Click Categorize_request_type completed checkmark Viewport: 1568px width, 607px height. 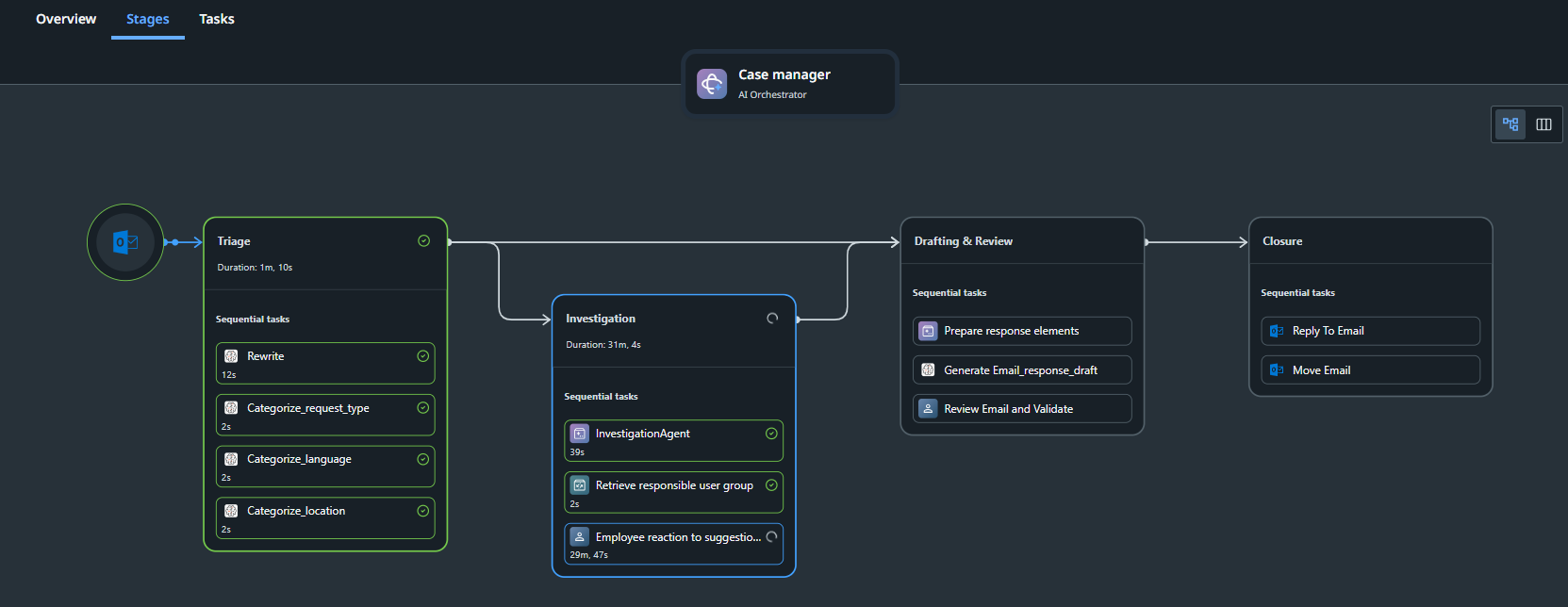(423, 408)
